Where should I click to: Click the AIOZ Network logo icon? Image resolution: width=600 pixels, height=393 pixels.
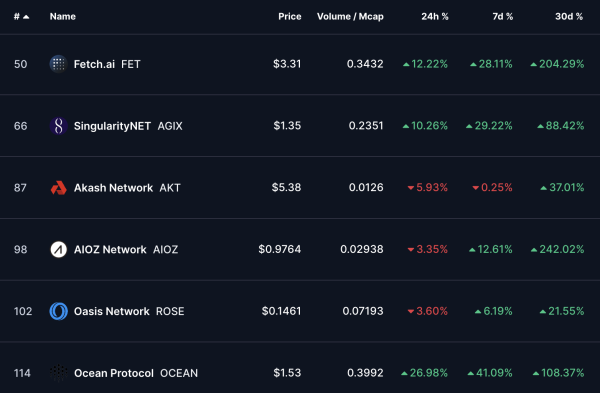tap(59, 249)
